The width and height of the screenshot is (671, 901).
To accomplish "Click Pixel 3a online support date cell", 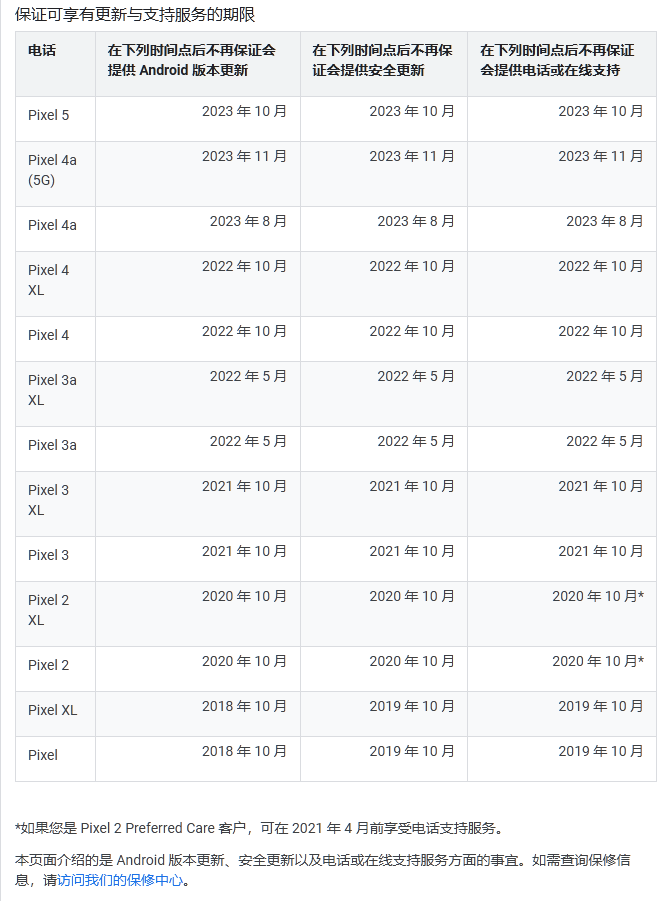I will pos(604,441).
